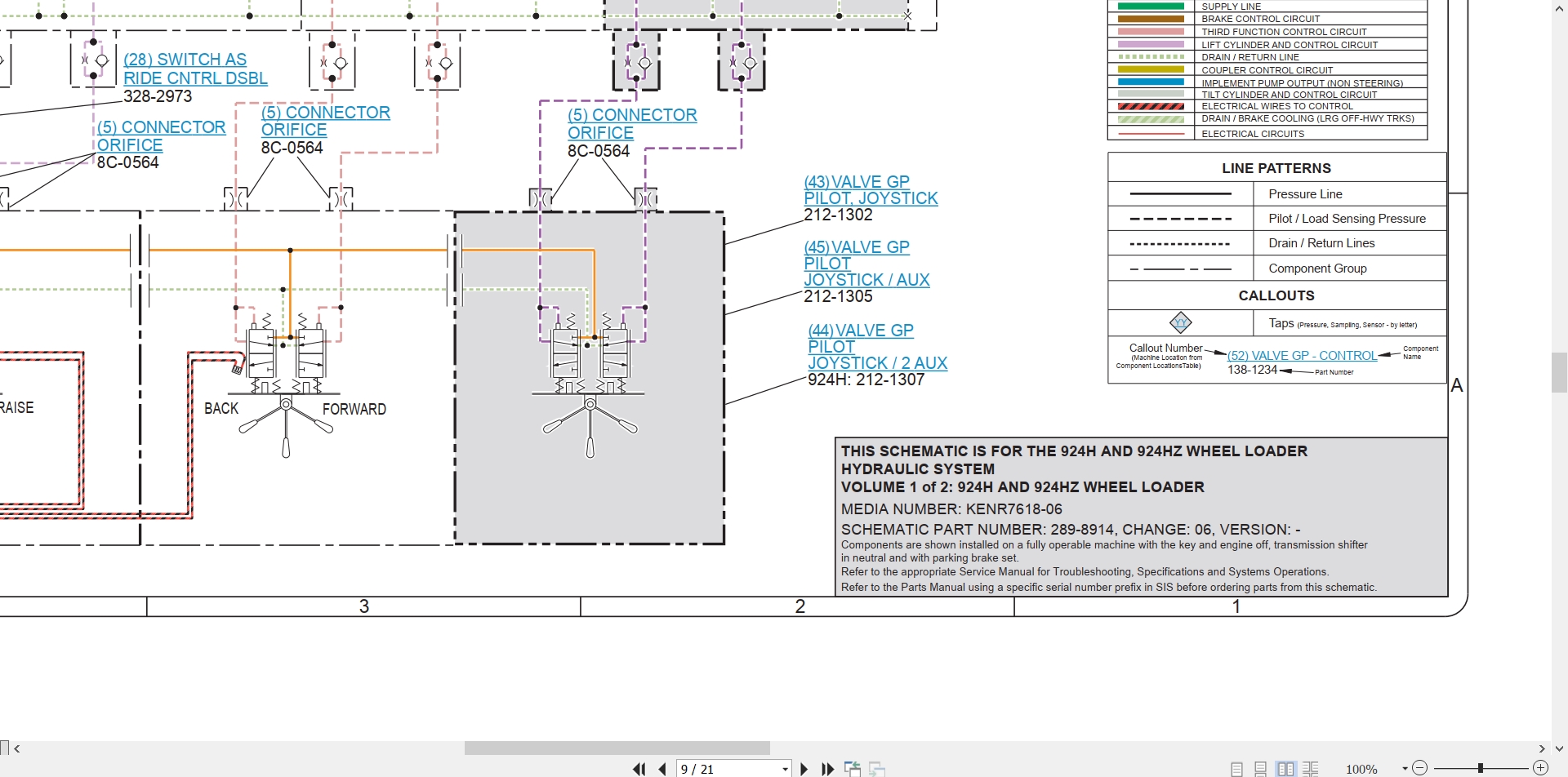
Task: Open link (28) SWITCH AS RIDE CNTRL DSBL
Action: (195, 69)
